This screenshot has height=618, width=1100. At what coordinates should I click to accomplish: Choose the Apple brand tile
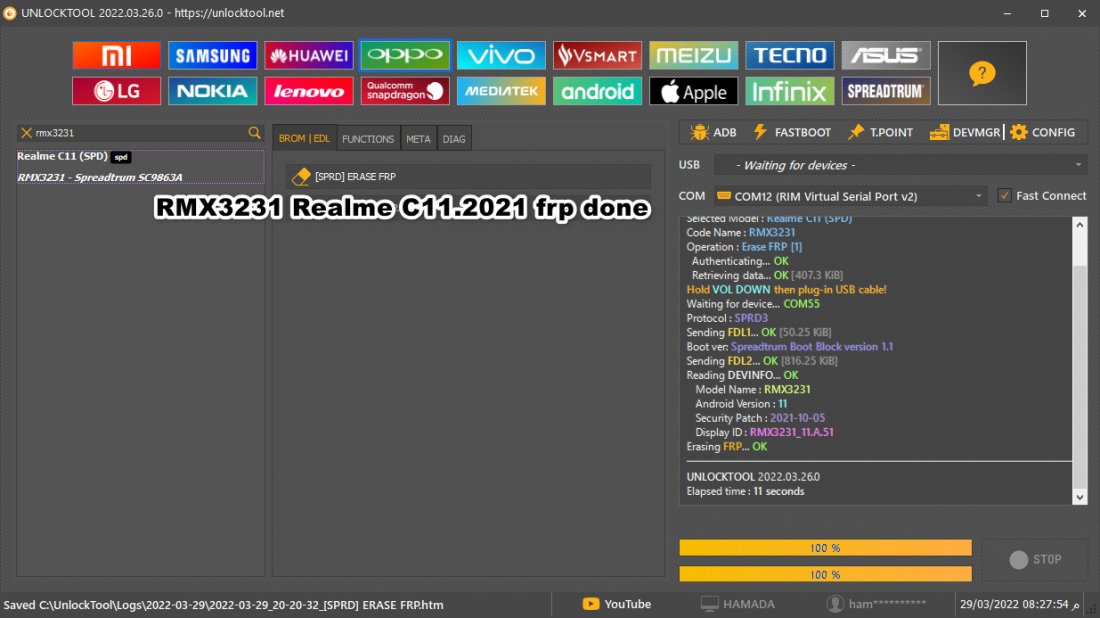693,91
